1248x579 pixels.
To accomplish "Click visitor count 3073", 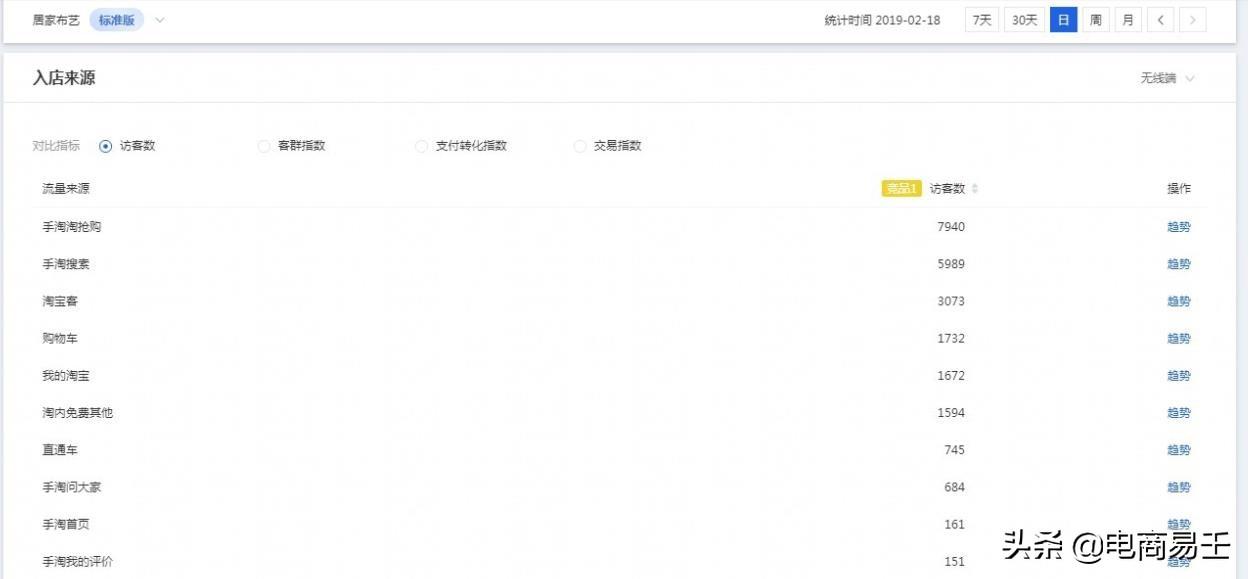I will click(x=951, y=301).
